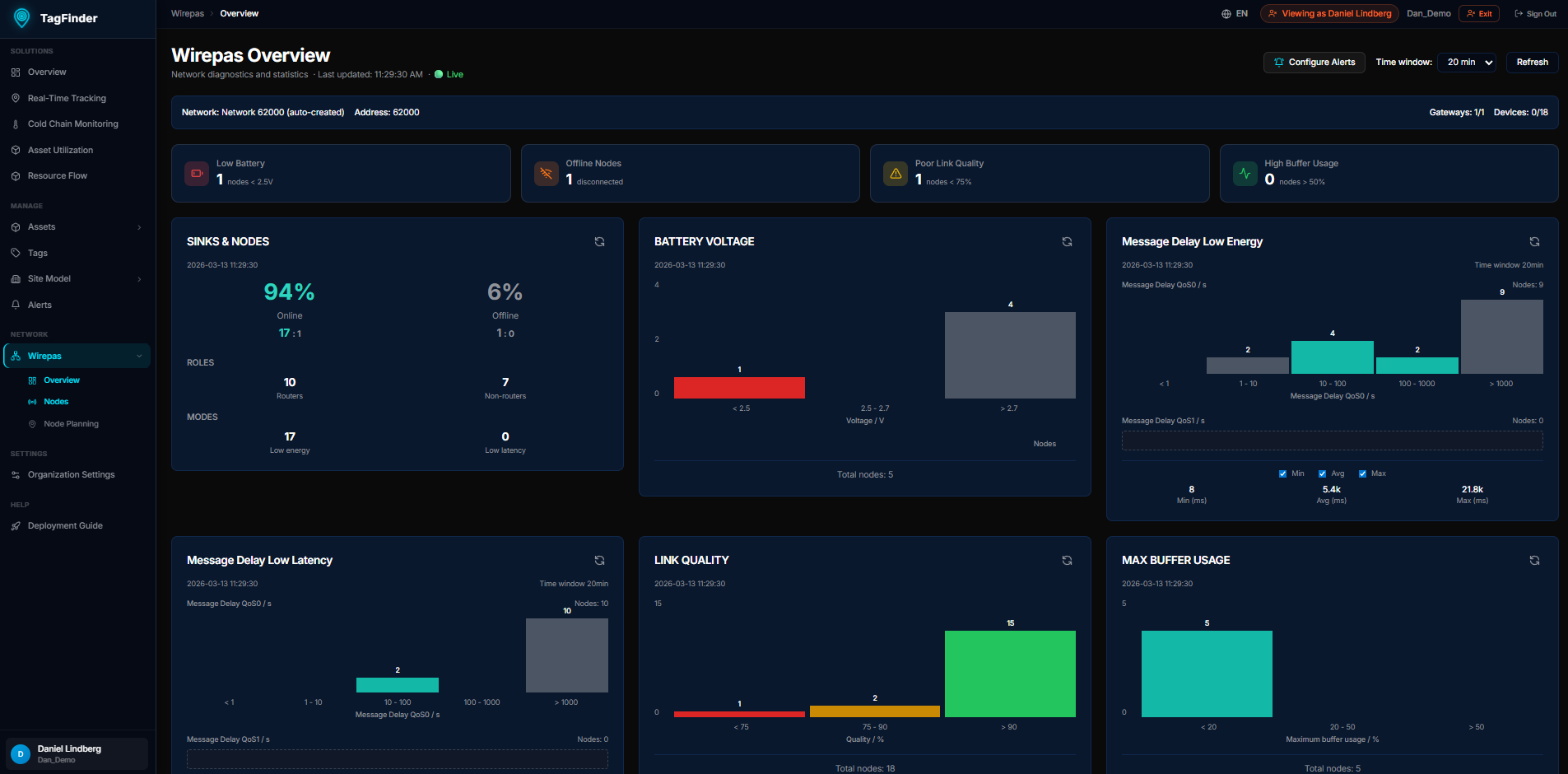Click the Wirepas network icon
The height and width of the screenshot is (774, 1568).
(x=16, y=357)
